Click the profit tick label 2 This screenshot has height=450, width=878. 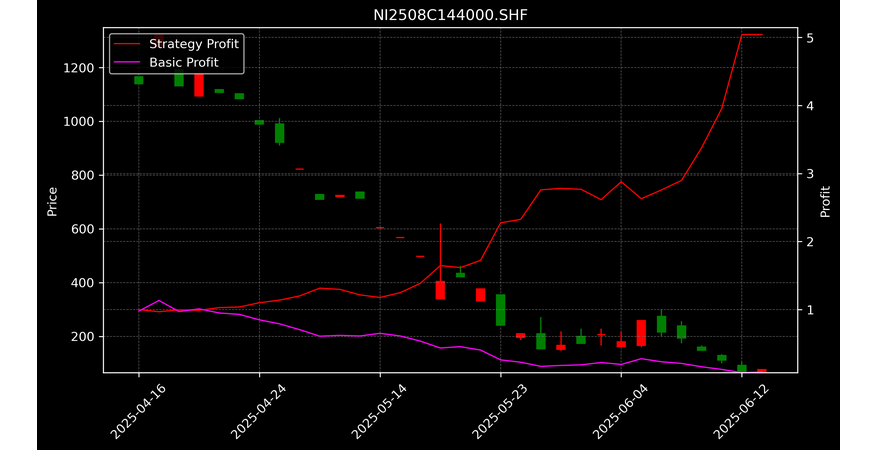(810, 242)
